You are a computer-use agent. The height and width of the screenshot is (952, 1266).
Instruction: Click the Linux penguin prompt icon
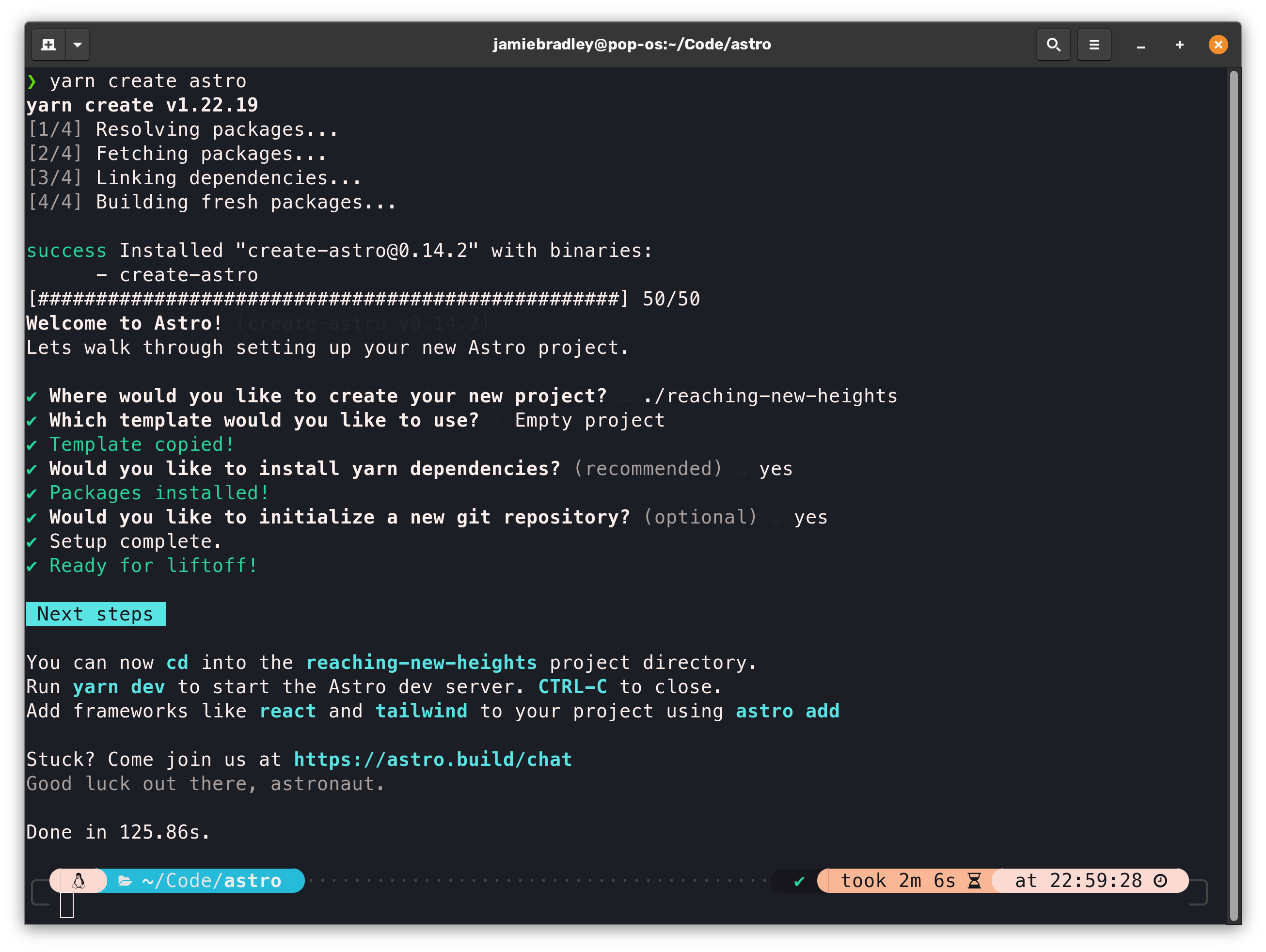click(x=79, y=880)
